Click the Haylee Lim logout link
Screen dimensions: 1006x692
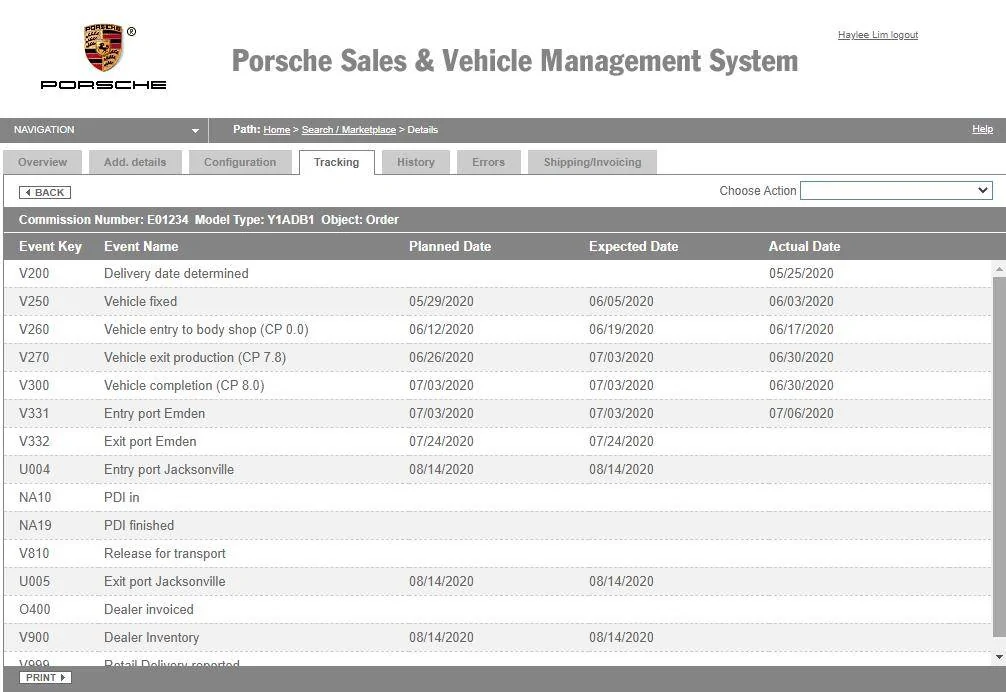pyautogui.click(x=878, y=35)
